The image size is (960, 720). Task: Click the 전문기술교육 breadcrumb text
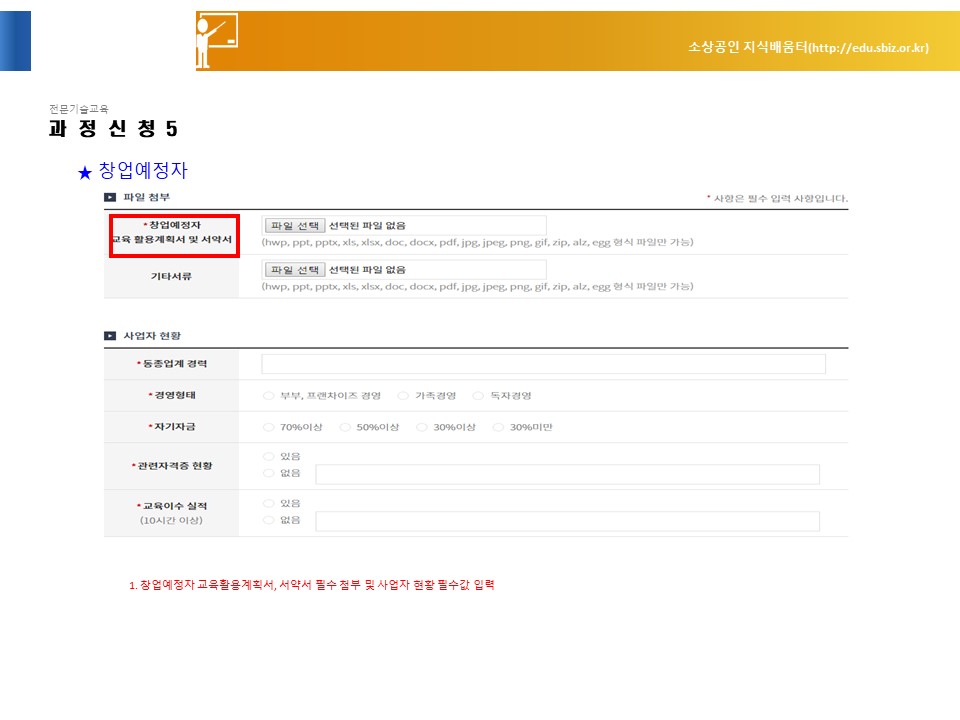point(79,109)
